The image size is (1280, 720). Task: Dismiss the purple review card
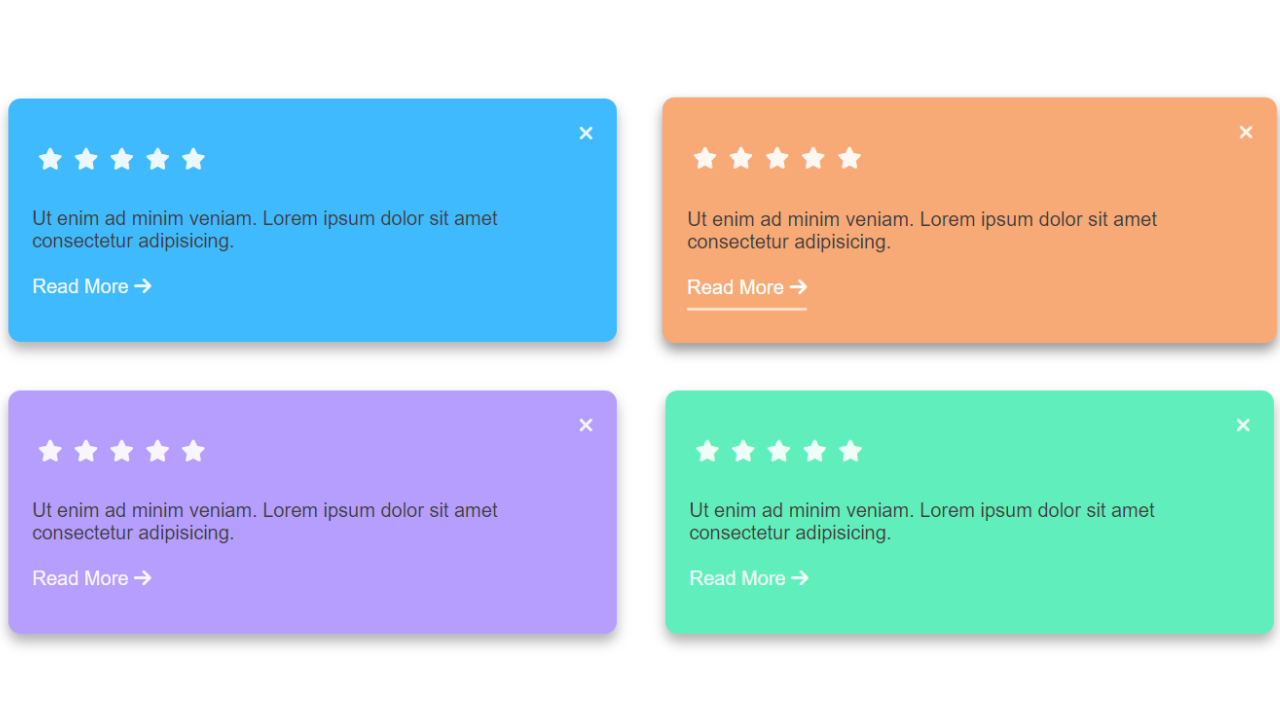point(586,425)
